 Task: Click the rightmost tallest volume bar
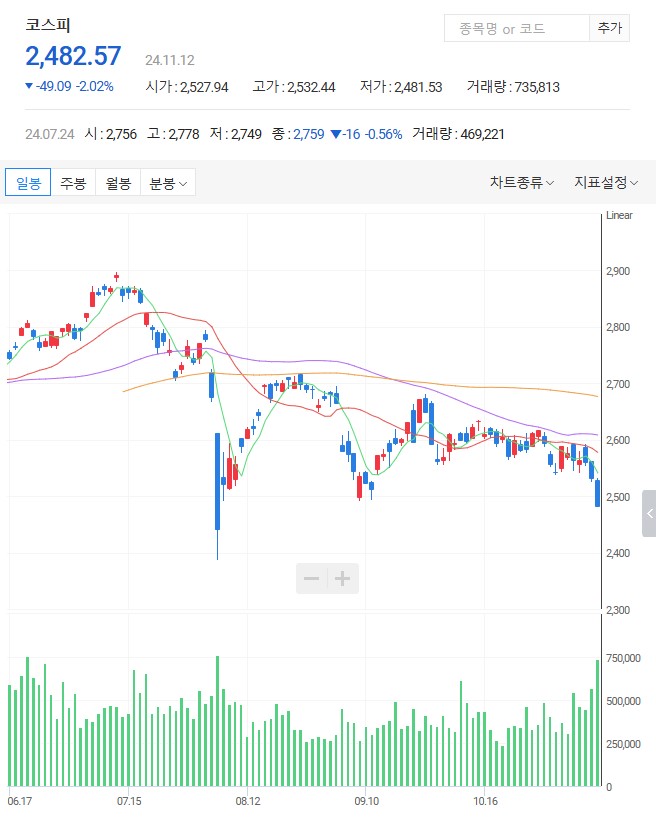coord(598,722)
